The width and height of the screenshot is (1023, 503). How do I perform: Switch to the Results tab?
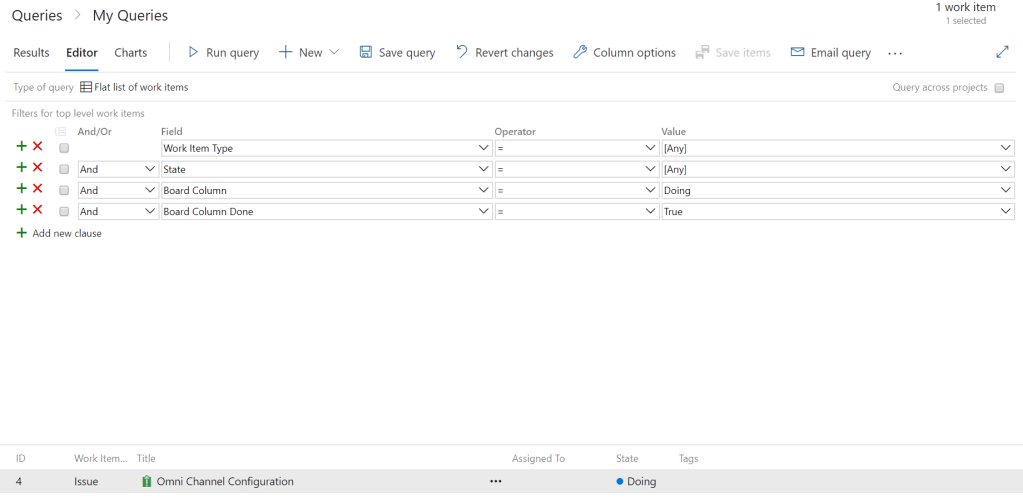click(x=31, y=53)
